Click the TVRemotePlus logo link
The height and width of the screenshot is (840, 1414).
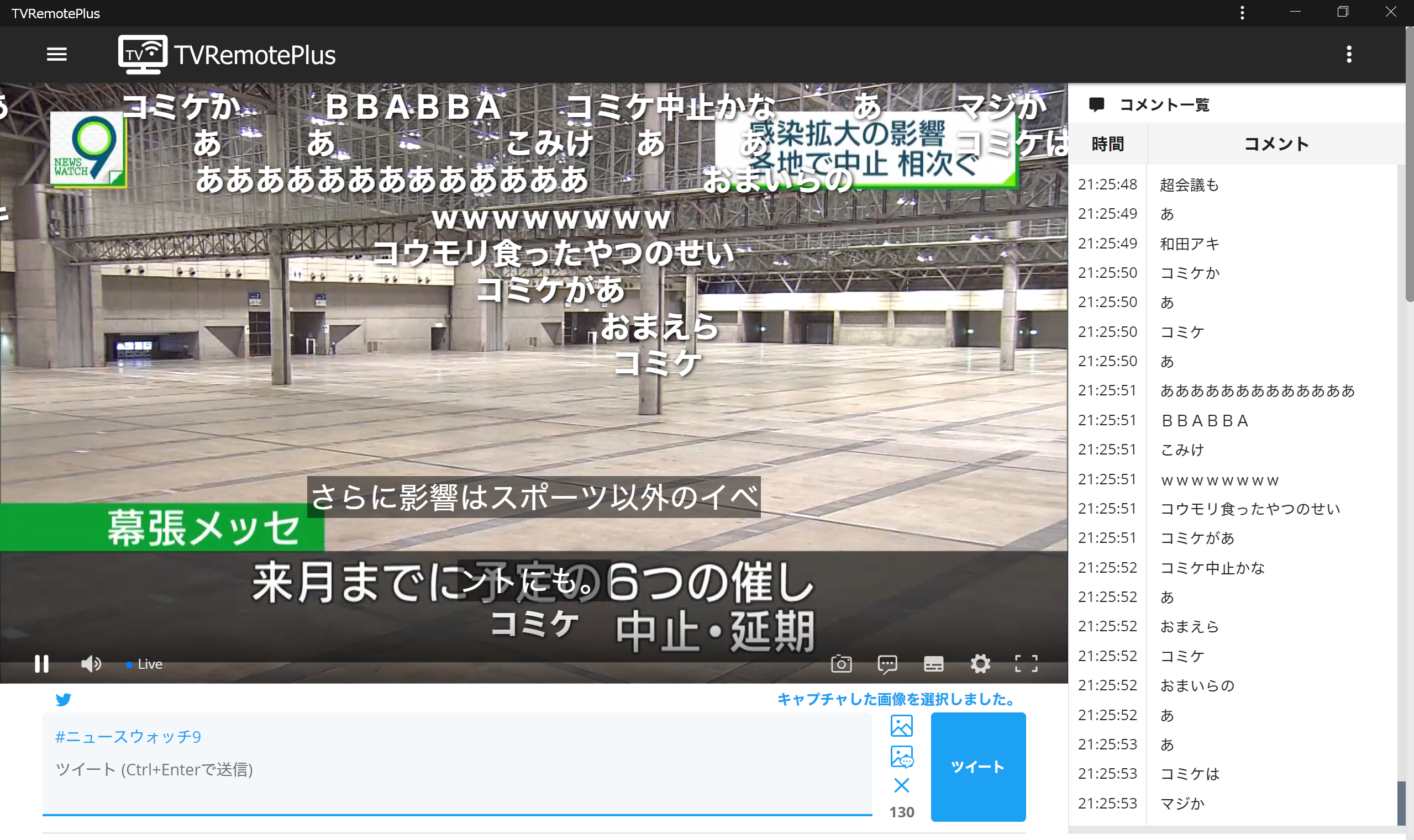[x=227, y=54]
